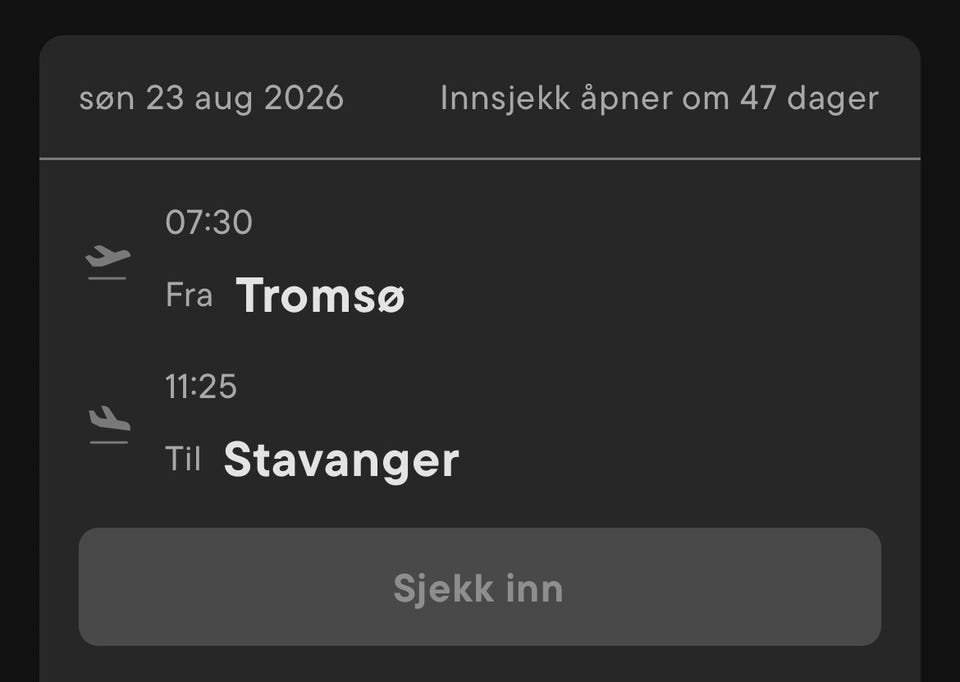Screen dimensions: 960x682
Task: Click the 11:25 arrival time
Action: [201, 386]
